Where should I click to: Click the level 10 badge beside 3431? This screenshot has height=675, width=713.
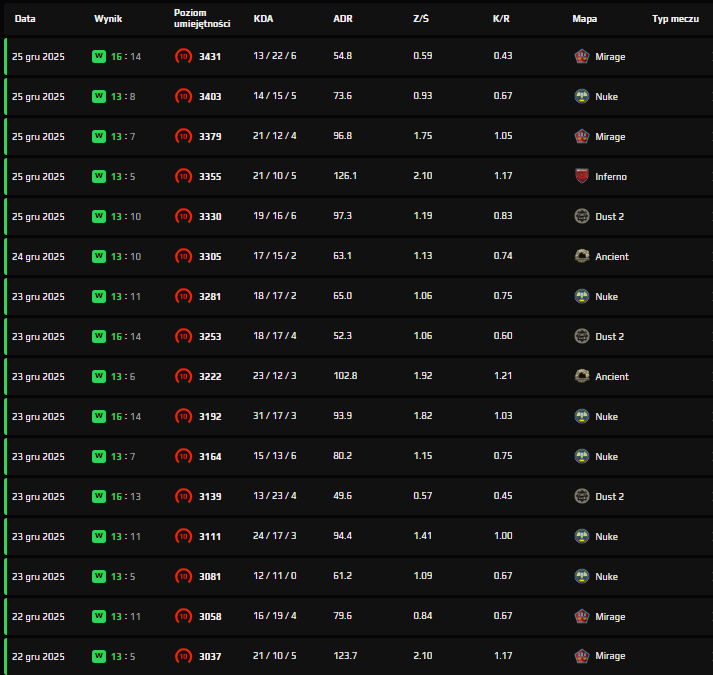(183, 56)
